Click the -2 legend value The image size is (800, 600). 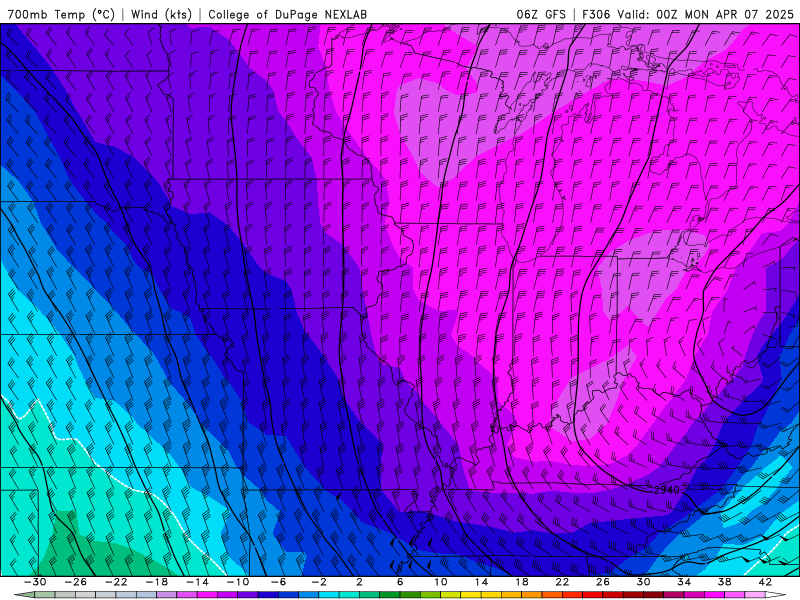319,582
